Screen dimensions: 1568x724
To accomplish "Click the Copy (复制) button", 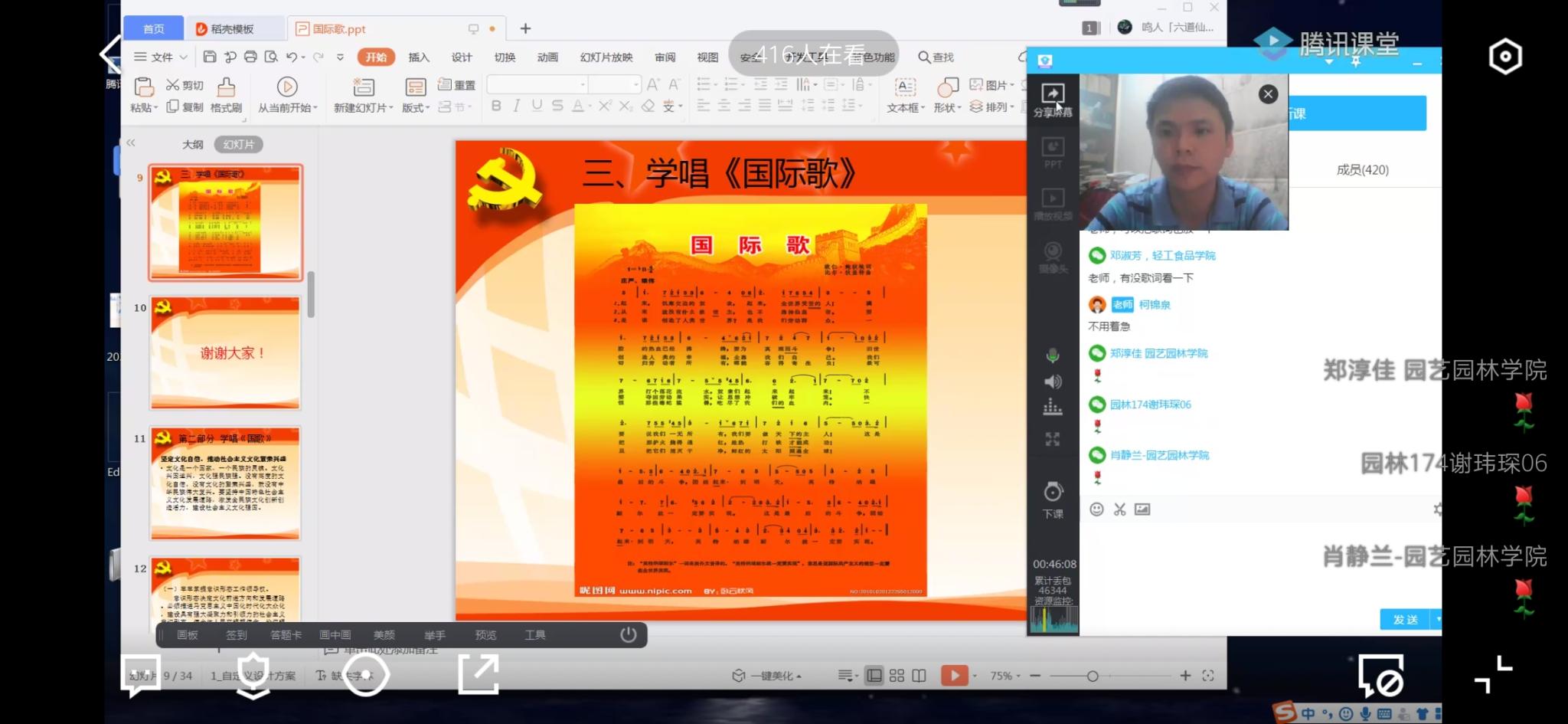I will coord(185,107).
